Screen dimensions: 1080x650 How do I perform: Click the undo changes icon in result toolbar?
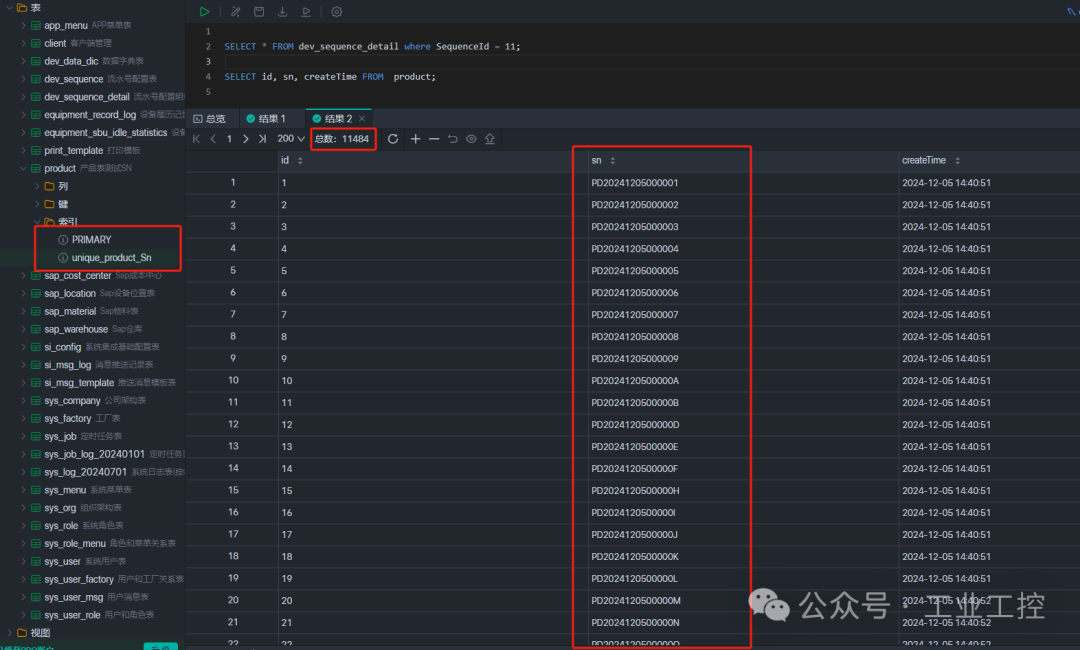tap(453, 139)
